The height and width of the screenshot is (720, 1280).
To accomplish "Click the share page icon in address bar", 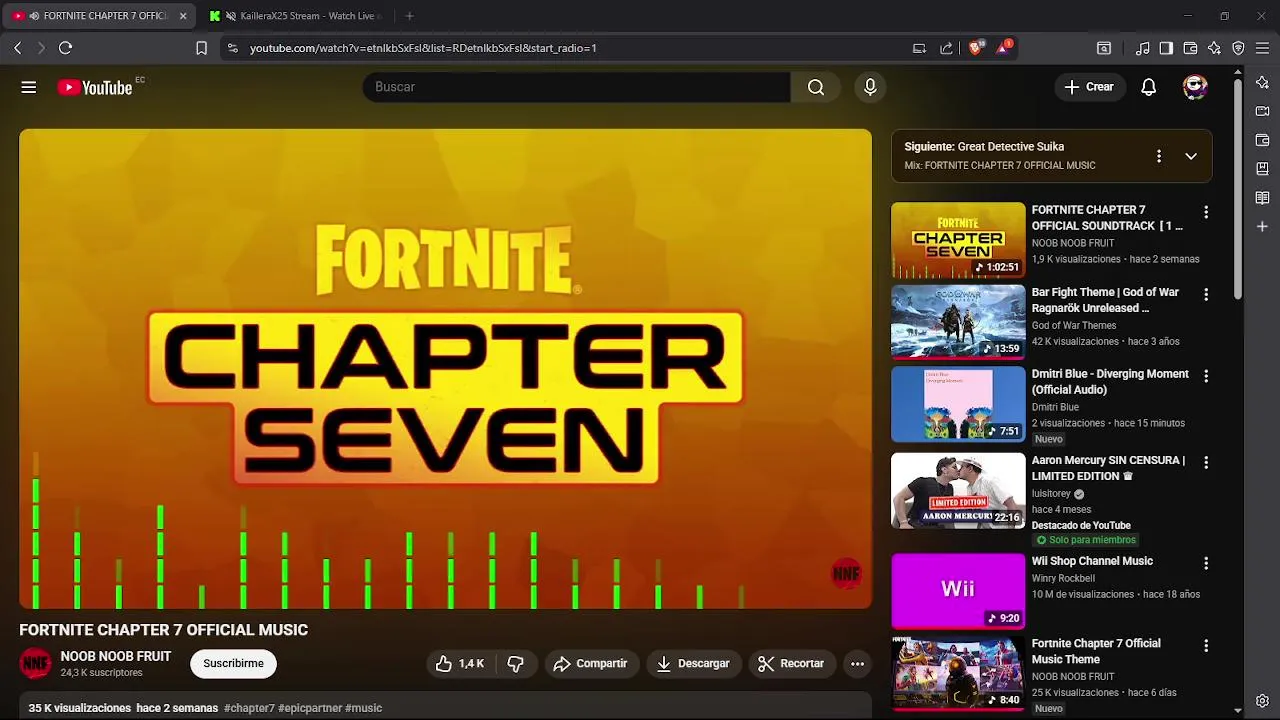I will pos(946,48).
